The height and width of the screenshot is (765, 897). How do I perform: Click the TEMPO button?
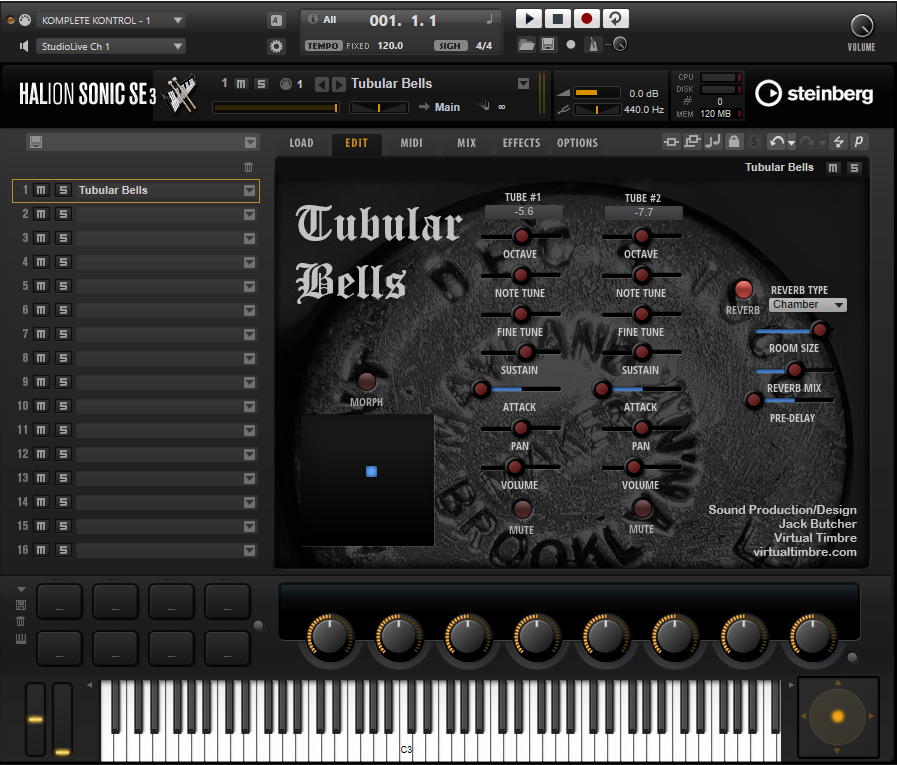(323, 46)
